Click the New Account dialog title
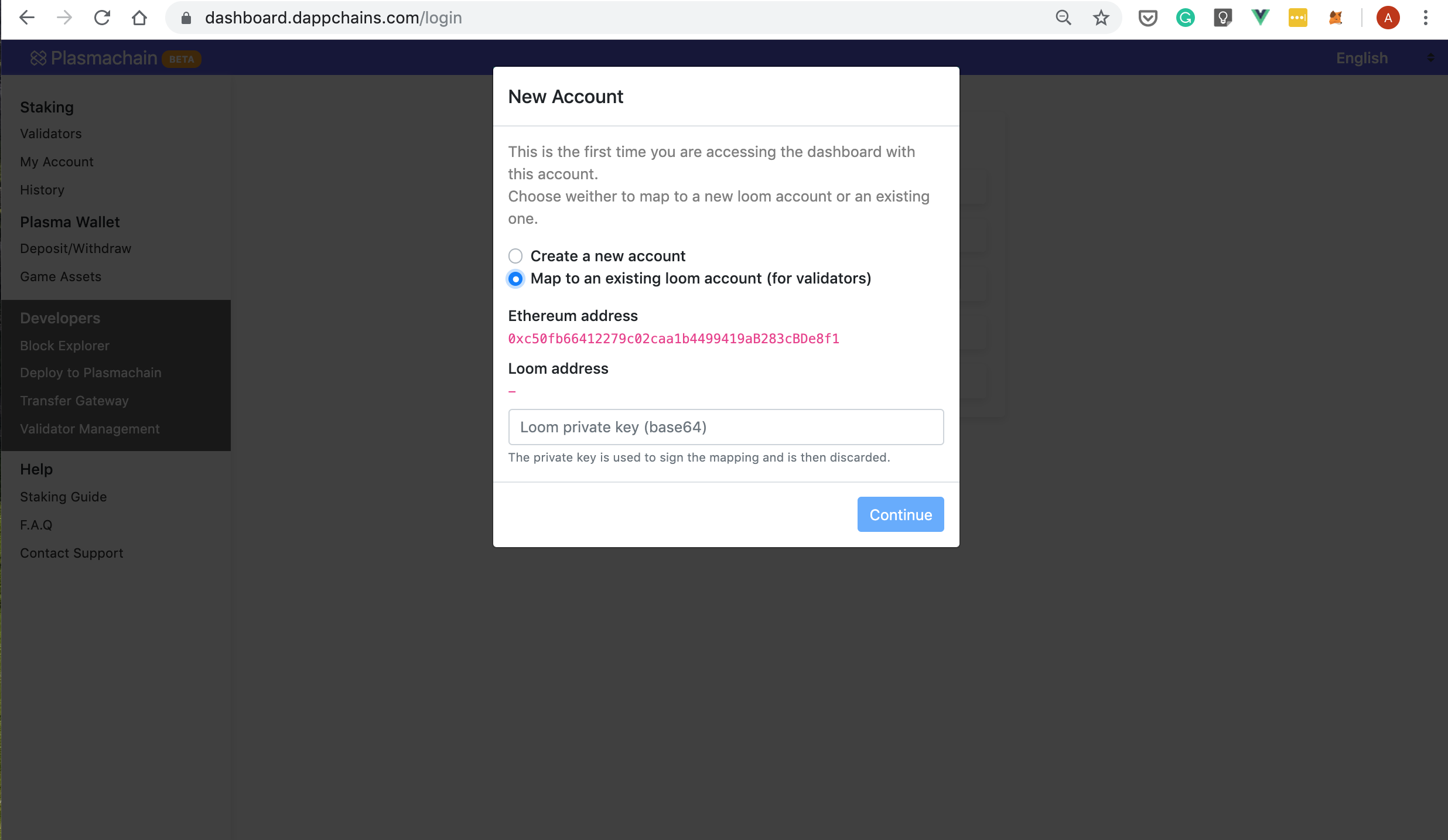1448x840 pixels. click(x=565, y=97)
